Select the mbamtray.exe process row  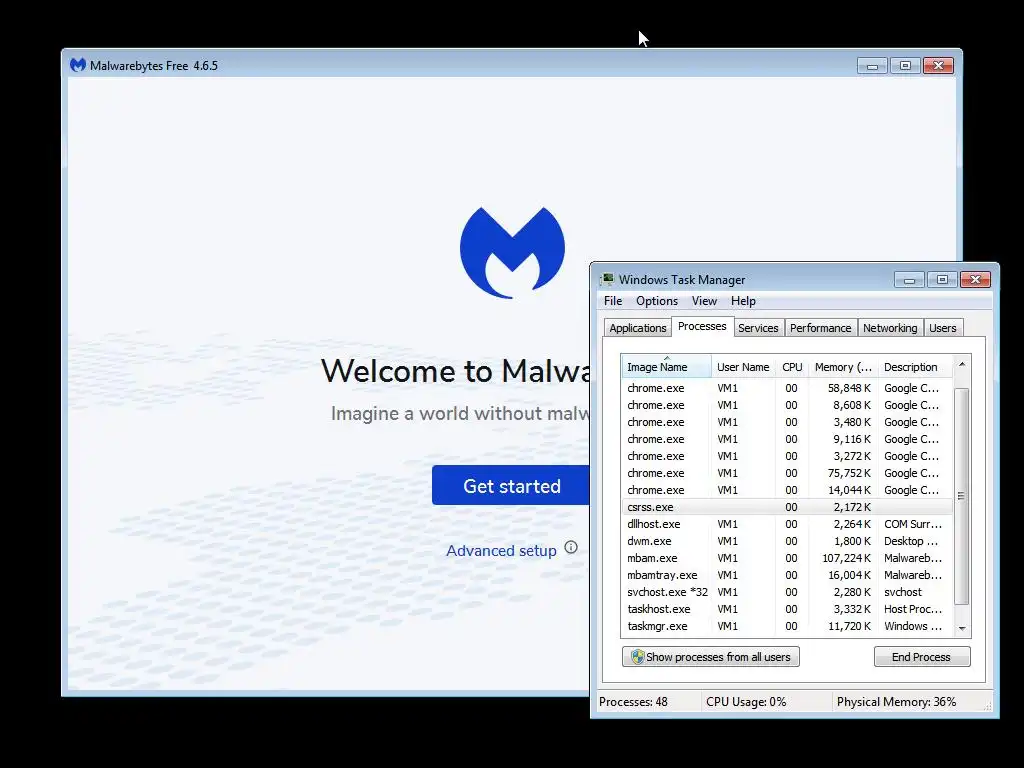coord(786,575)
